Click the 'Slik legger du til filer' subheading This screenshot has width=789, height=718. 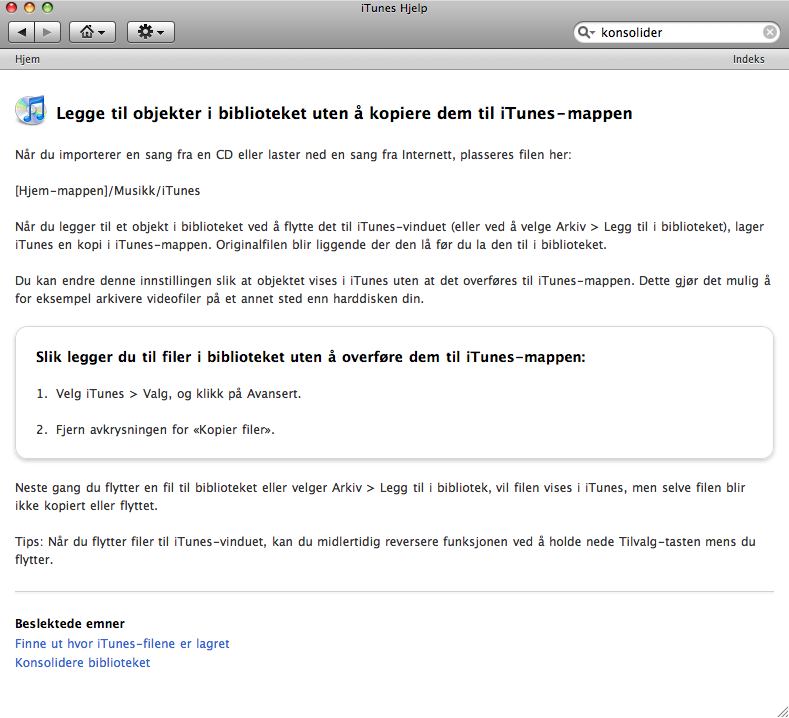pos(311,357)
